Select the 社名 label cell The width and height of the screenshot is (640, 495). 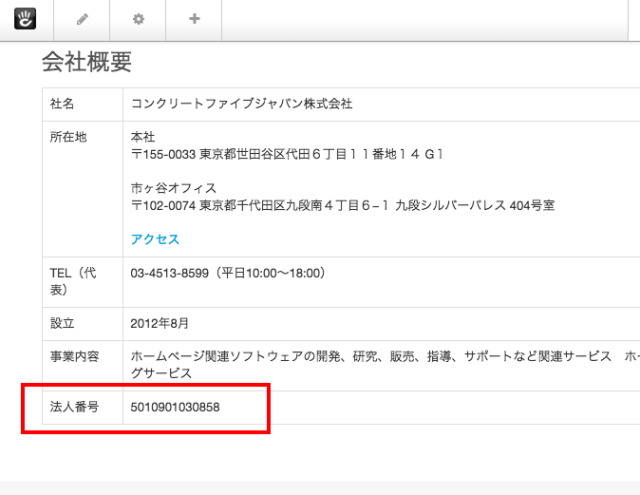pos(82,104)
